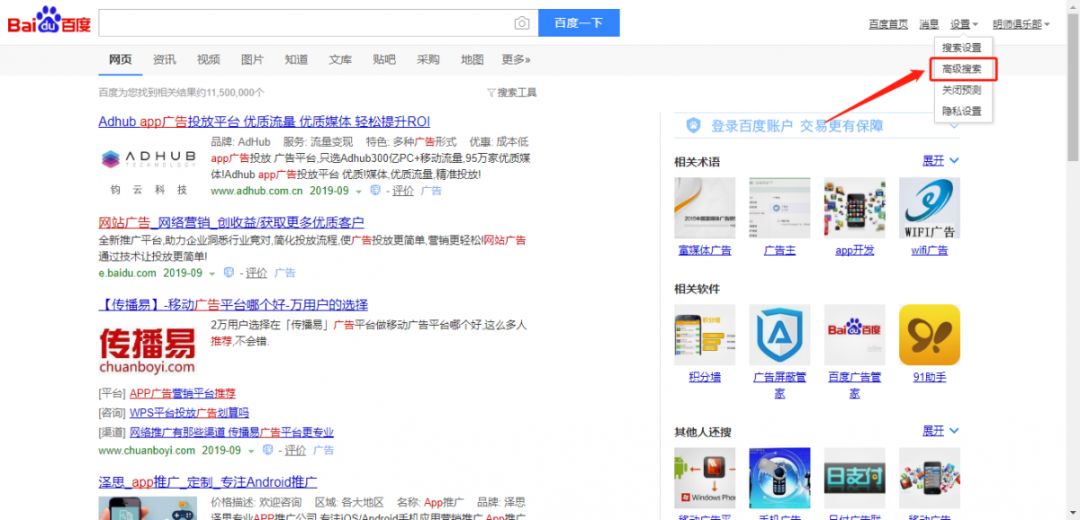Open the 明师俱乐部 account dropdown
1080x520 pixels.
tap(1021, 24)
